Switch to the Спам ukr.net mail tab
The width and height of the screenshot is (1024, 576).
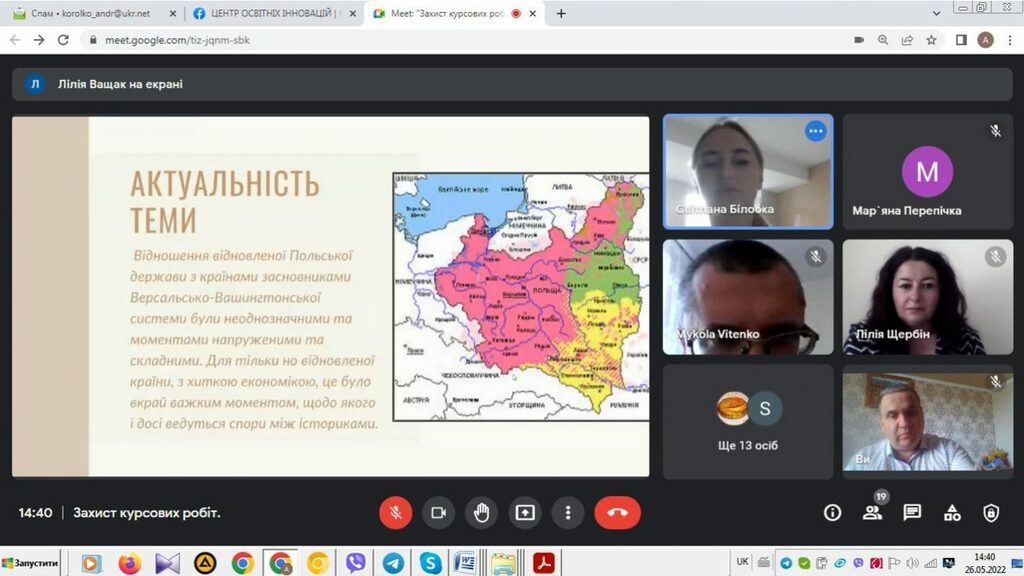click(x=90, y=14)
